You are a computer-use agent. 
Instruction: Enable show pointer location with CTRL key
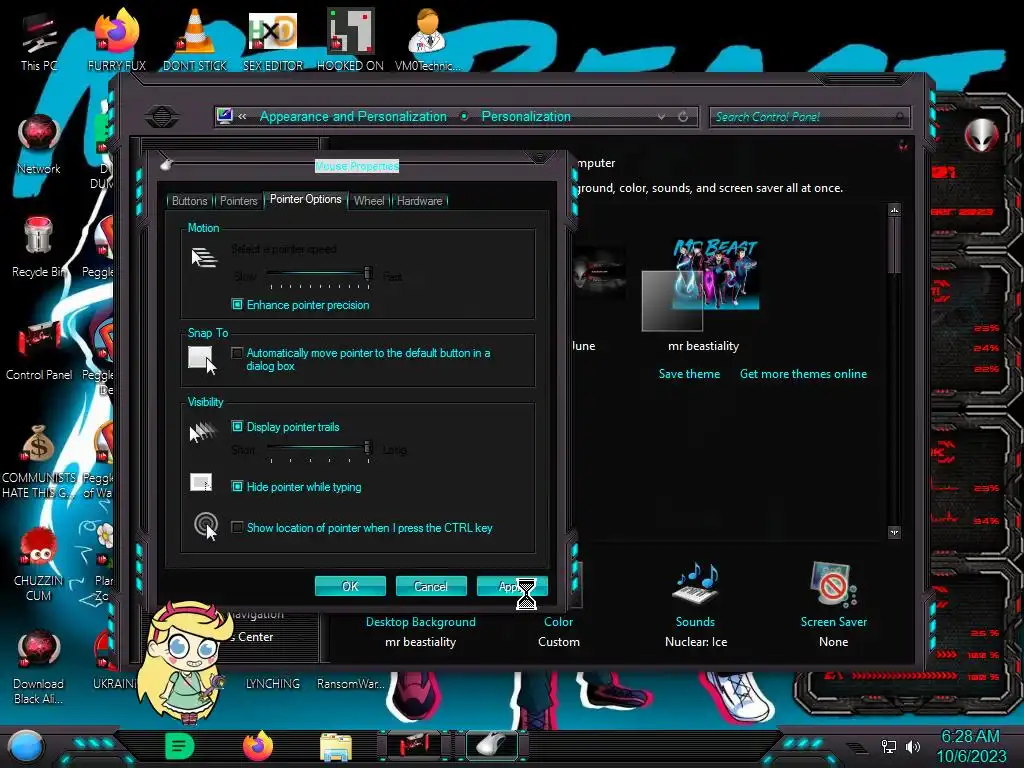point(237,527)
